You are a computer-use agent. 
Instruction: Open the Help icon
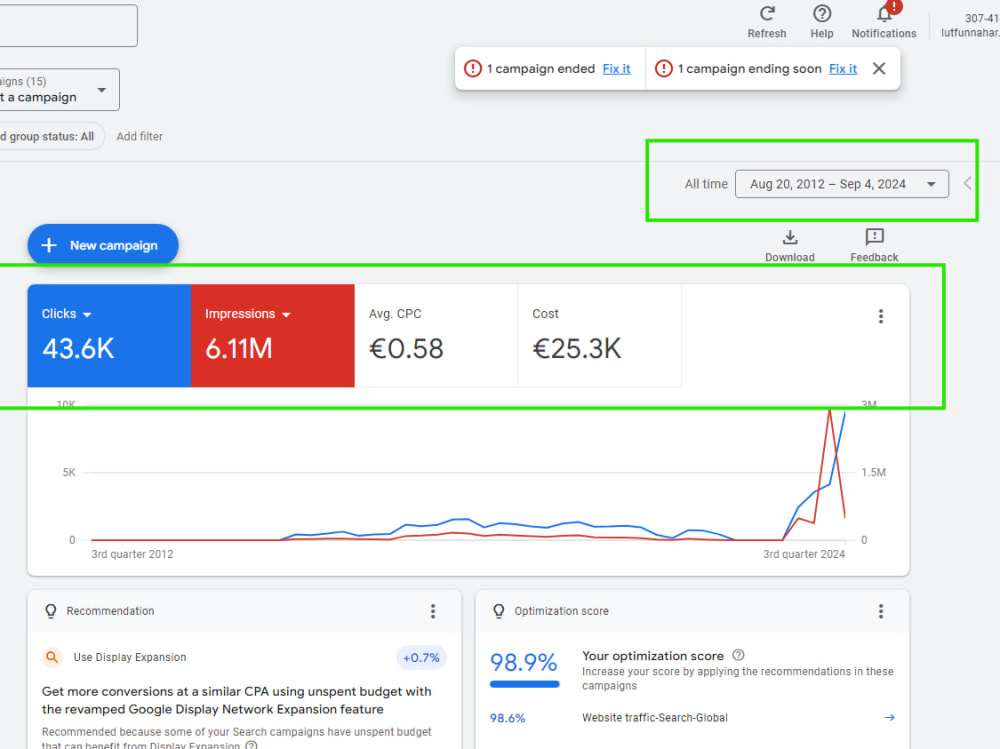click(821, 13)
